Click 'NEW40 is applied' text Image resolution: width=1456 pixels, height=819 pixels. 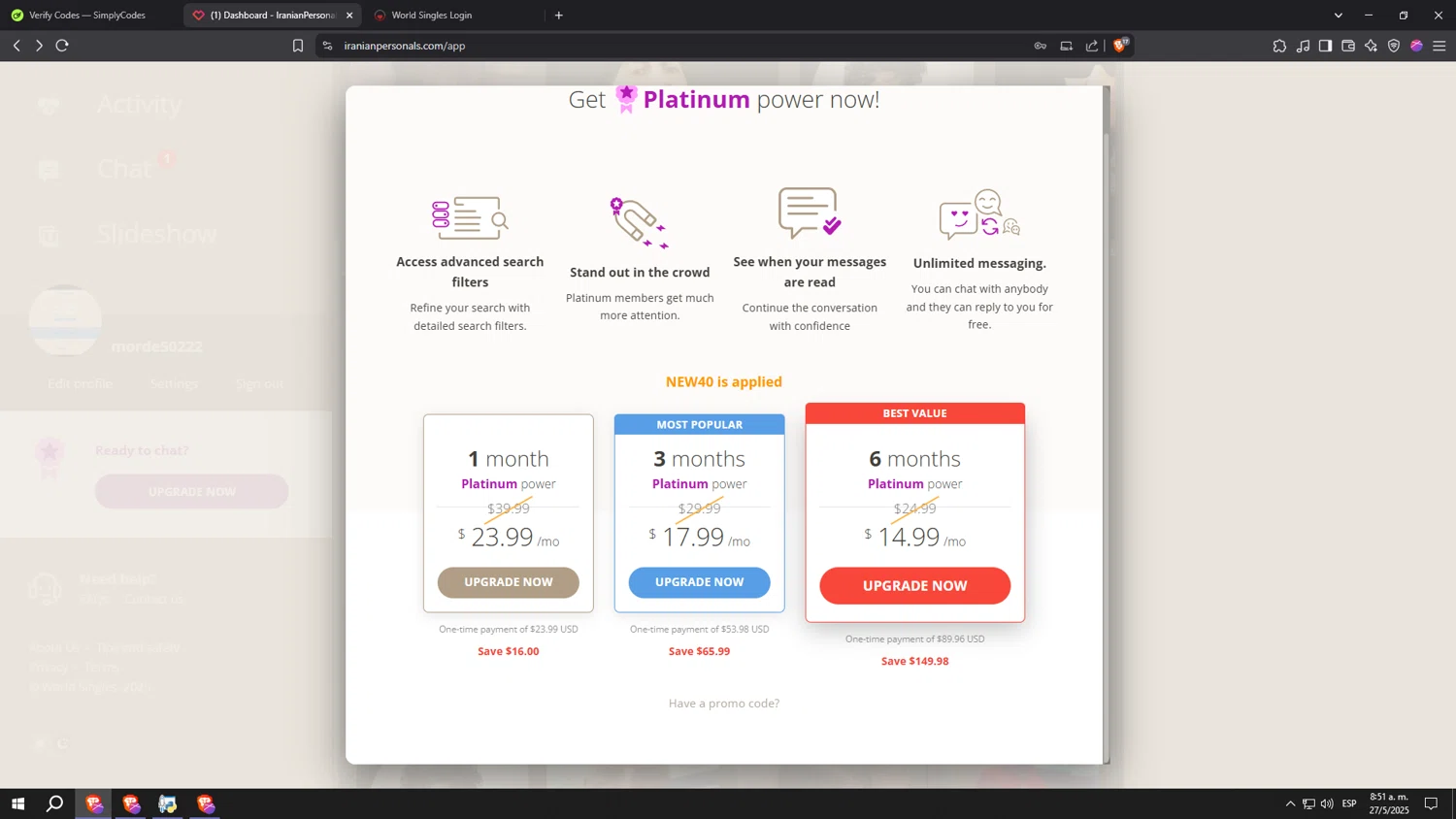[724, 381]
